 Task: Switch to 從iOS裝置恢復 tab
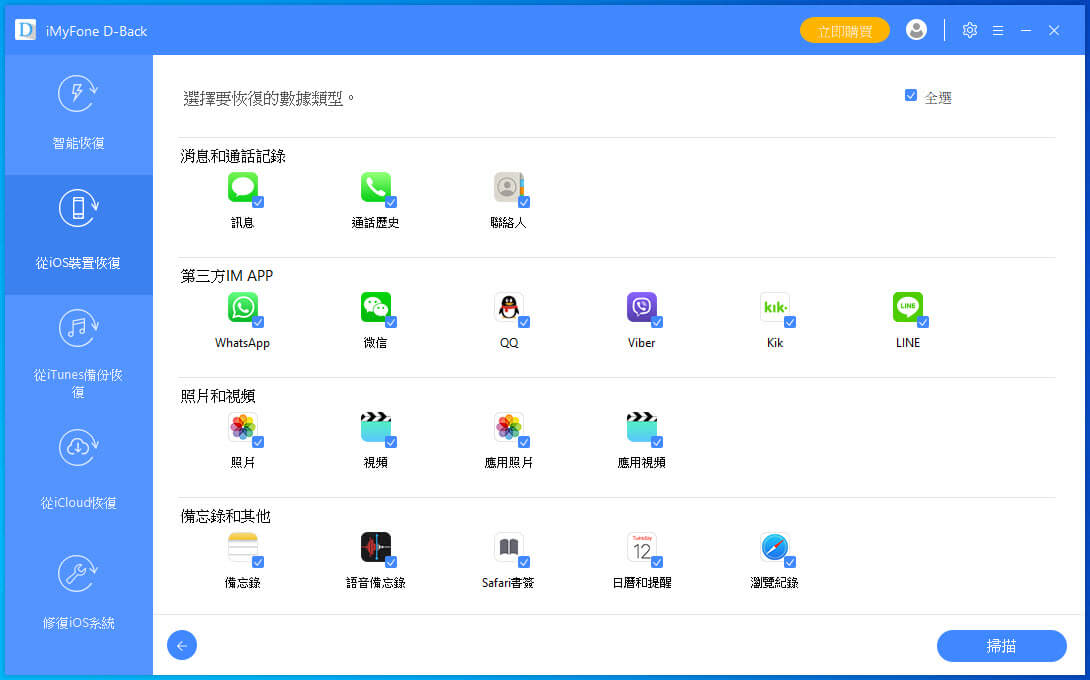click(79, 234)
